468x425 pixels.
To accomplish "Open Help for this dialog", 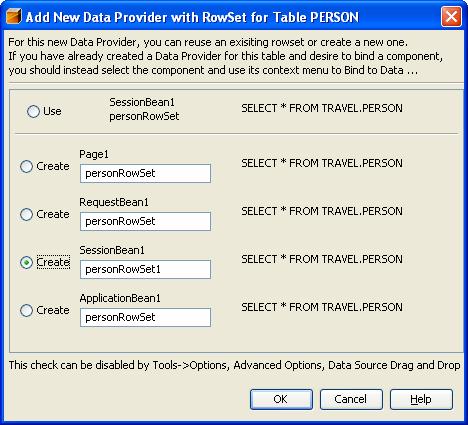I will coord(421,399).
